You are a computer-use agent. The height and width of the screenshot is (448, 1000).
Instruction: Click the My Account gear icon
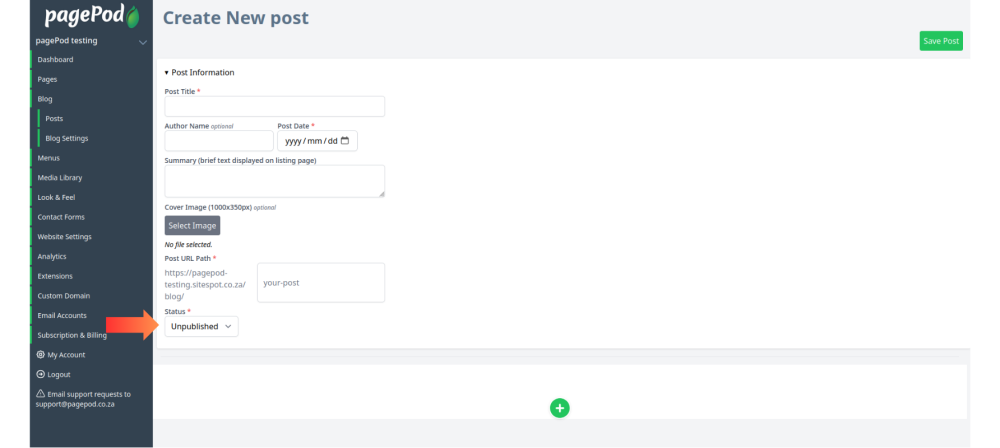41,355
